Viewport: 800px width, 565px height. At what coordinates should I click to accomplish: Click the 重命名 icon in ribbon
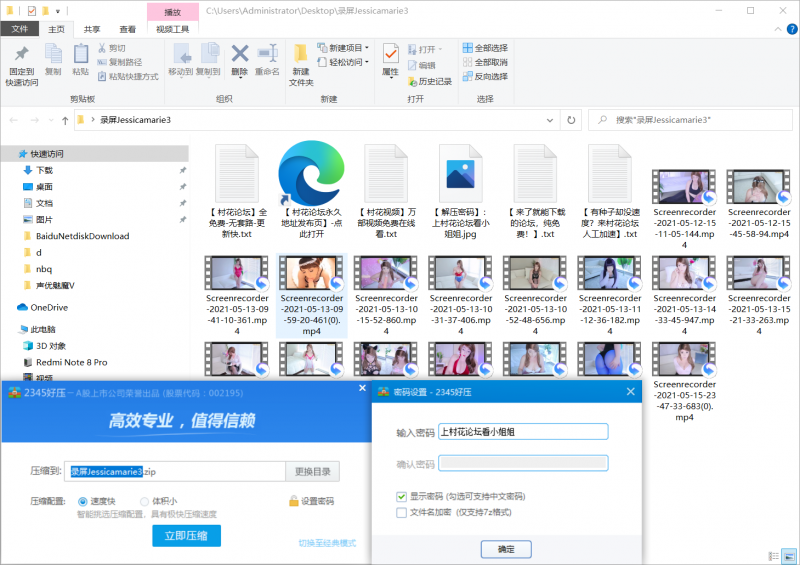click(267, 54)
